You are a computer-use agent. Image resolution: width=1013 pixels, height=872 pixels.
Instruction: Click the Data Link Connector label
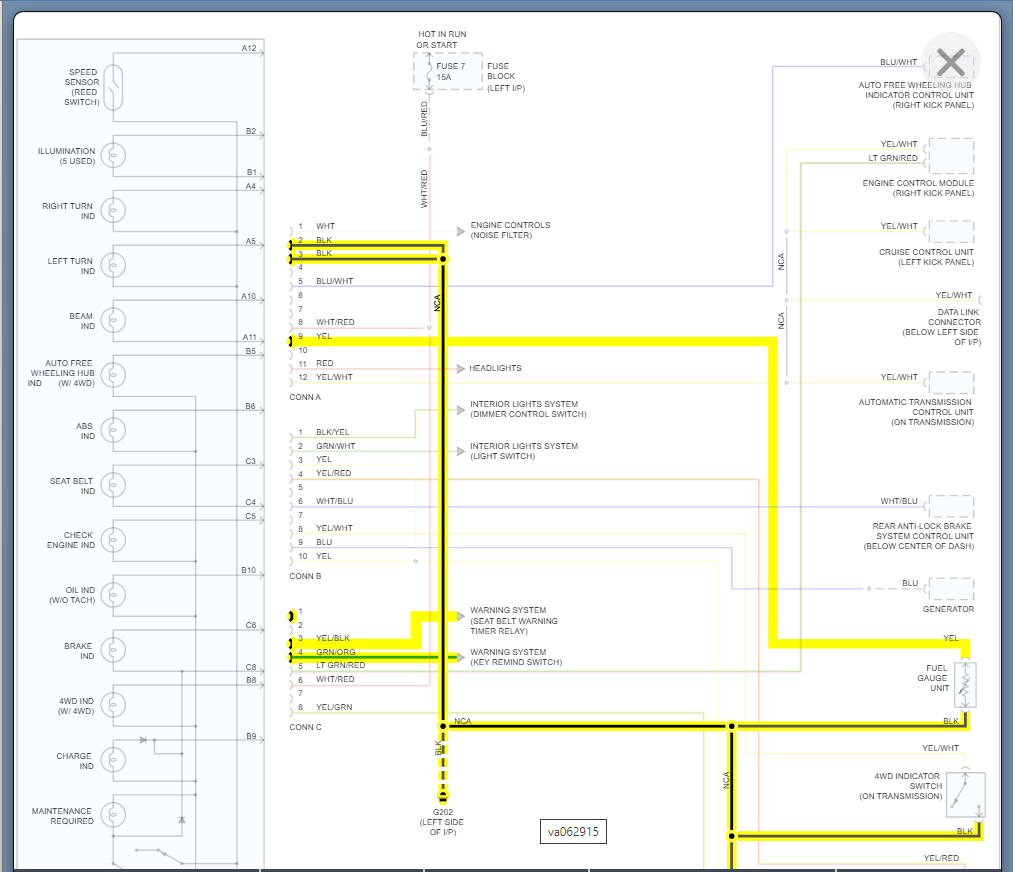(942, 327)
